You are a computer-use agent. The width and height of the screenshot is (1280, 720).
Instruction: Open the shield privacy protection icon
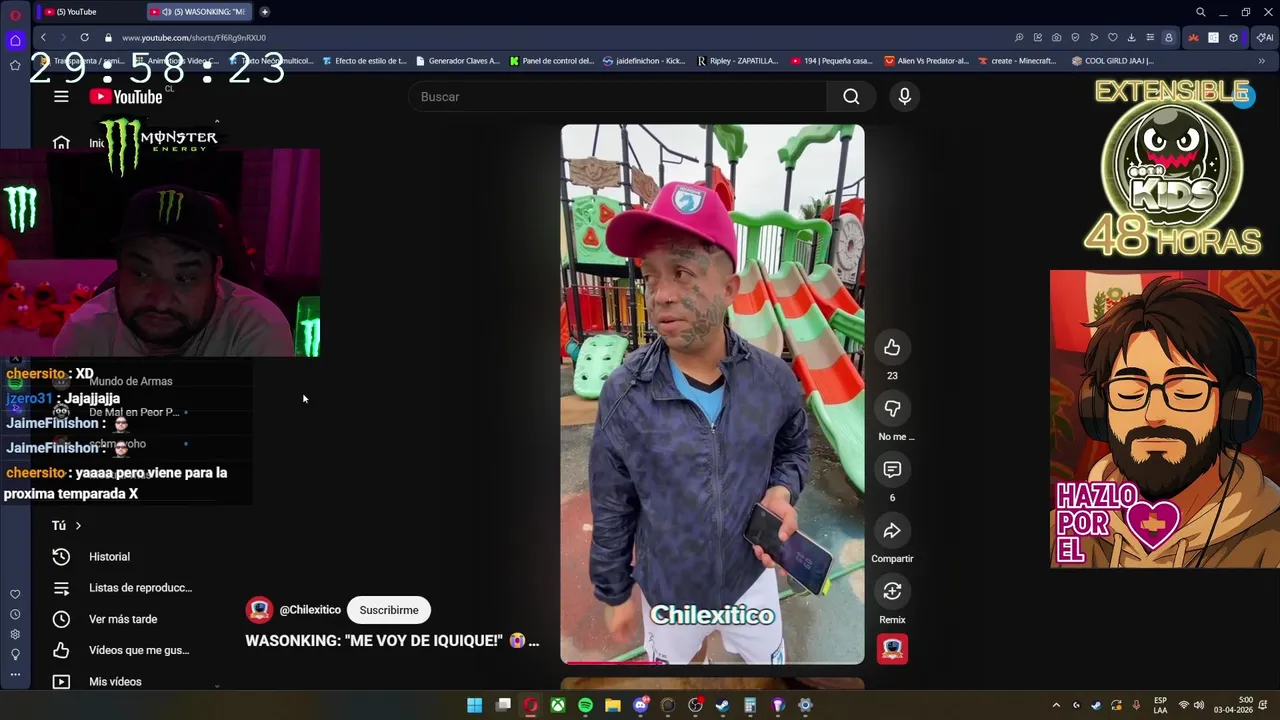(1075, 37)
